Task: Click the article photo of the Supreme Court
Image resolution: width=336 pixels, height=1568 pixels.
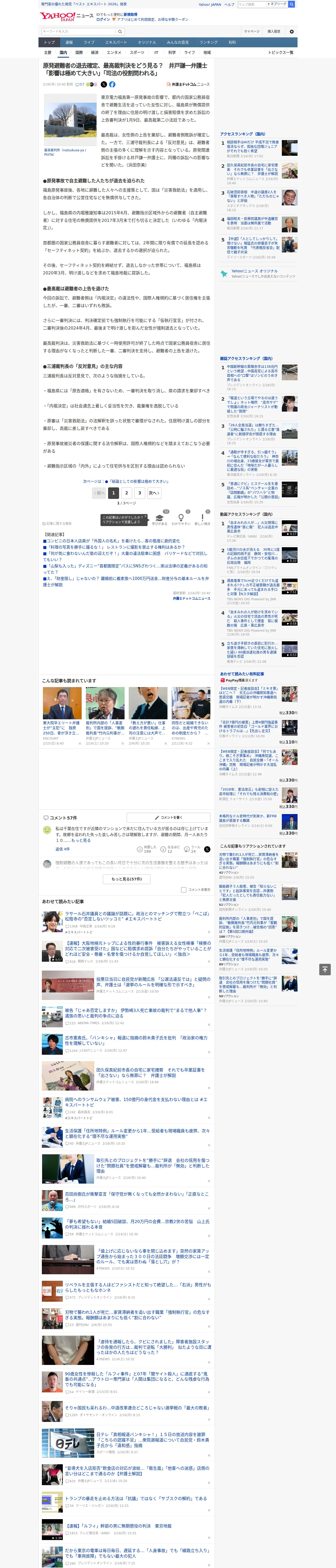Action: click(70, 120)
